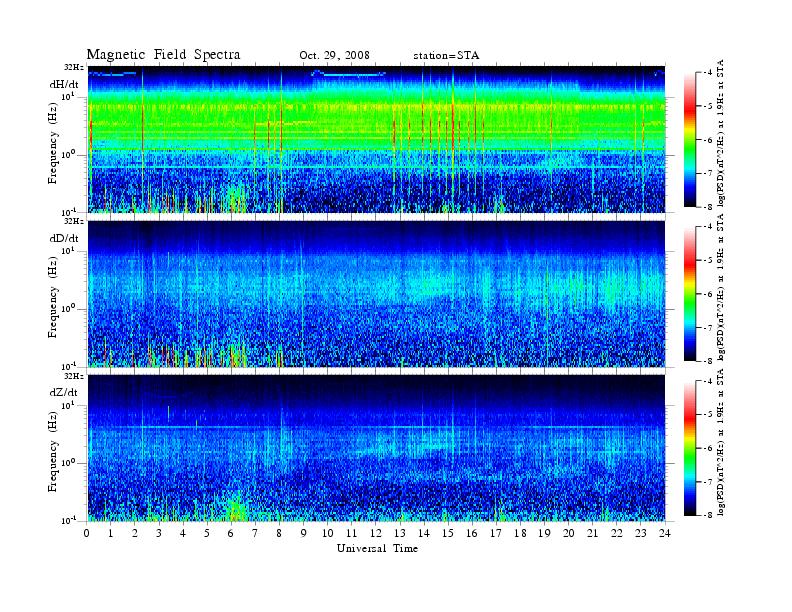The image size is (792, 612).
Task: Click hour tick "17" on the time axis
Action: click(x=497, y=533)
